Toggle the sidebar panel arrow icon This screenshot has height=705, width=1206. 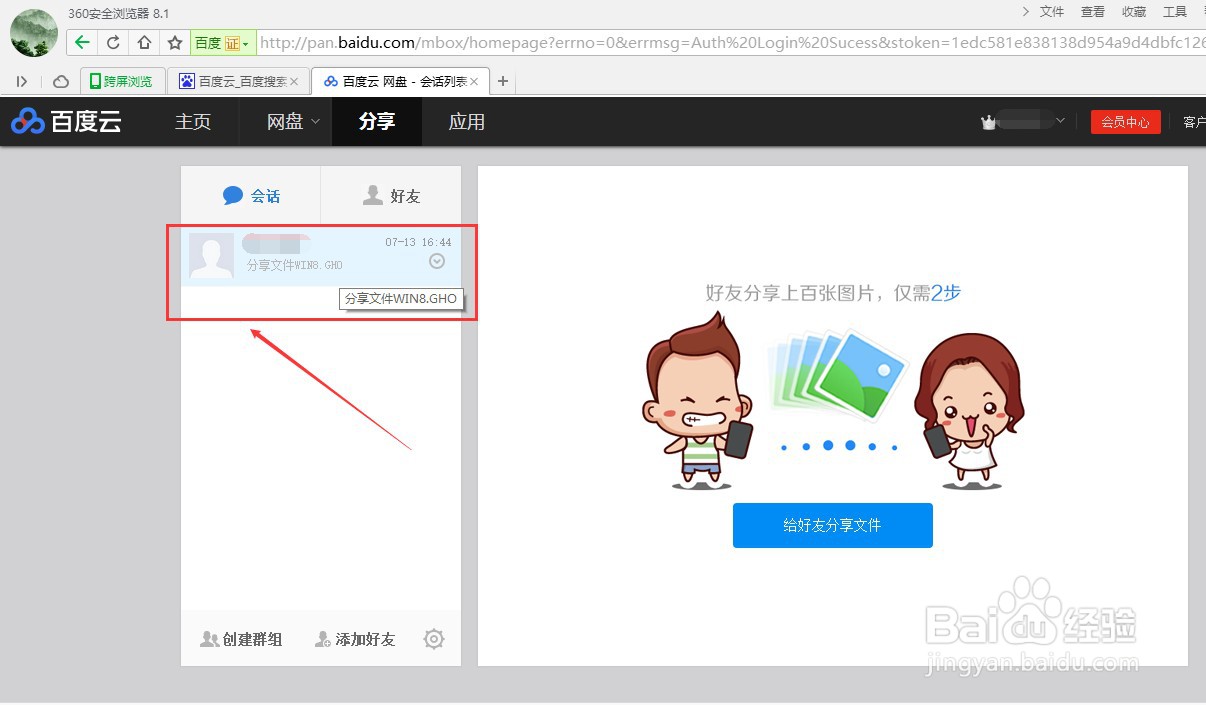coord(22,81)
